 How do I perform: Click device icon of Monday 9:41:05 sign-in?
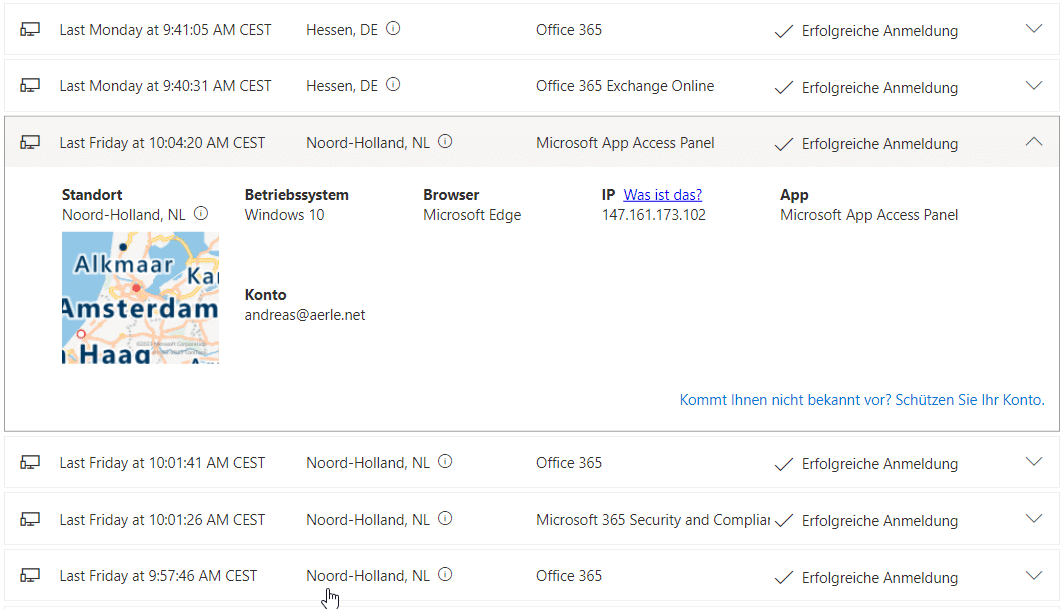pyautogui.click(x=30, y=30)
